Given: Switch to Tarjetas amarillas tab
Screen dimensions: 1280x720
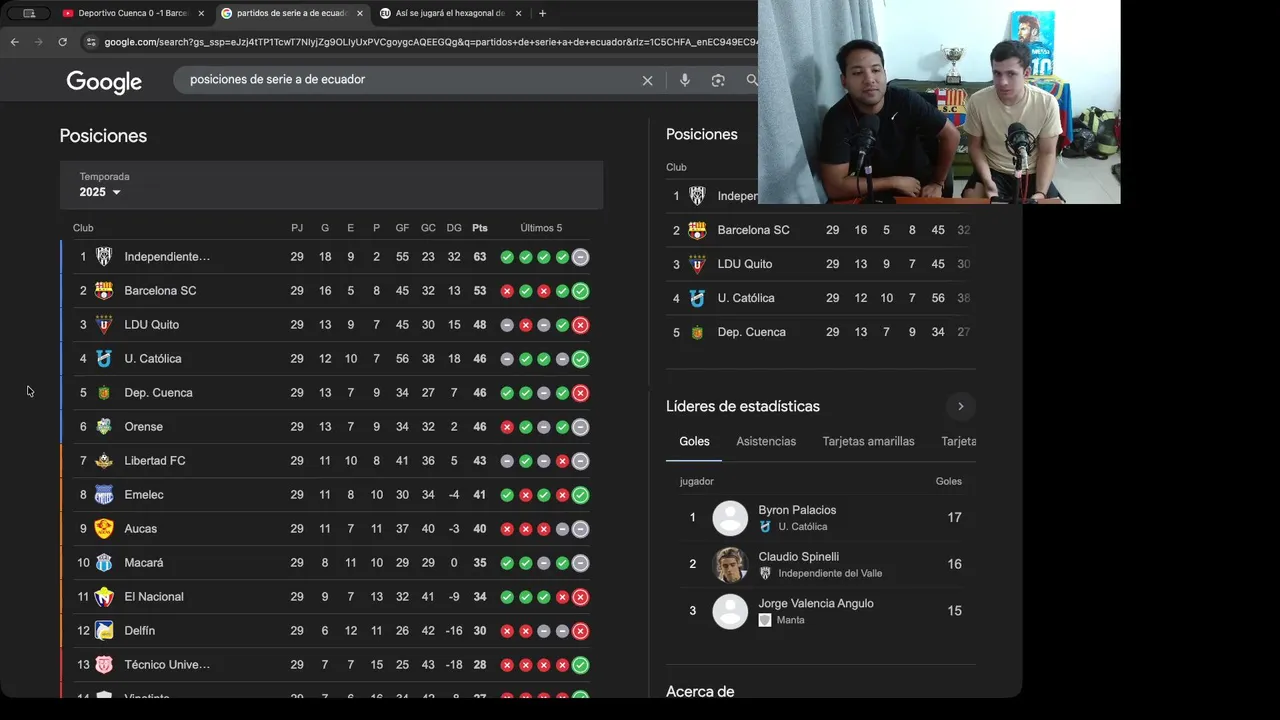Looking at the screenshot, I should pyautogui.click(x=868, y=441).
